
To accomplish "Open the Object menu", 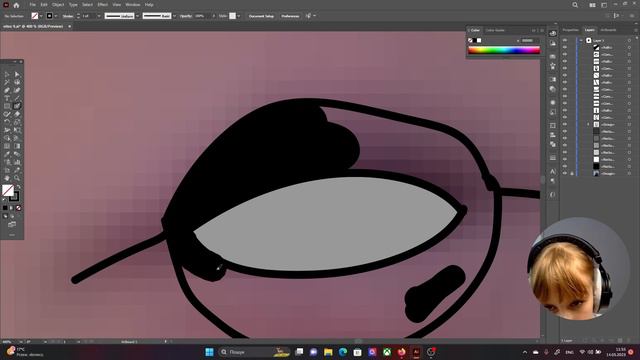I will point(58,5).
